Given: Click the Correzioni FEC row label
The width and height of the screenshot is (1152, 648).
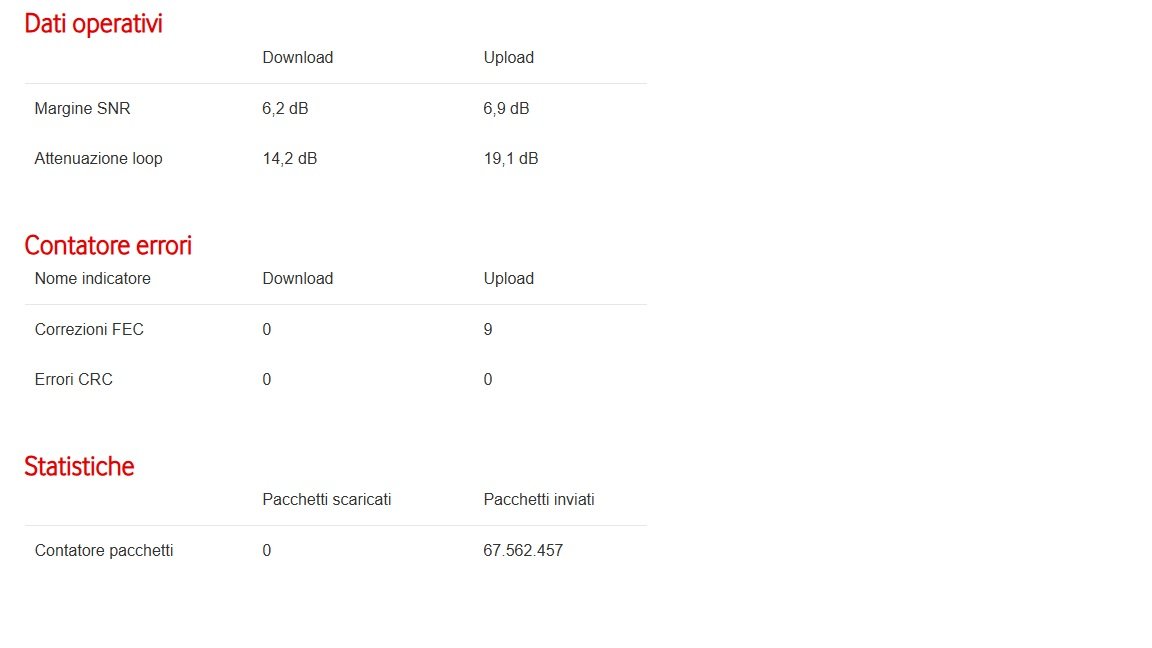Looking at the screenshot, I should pos(89,330).
